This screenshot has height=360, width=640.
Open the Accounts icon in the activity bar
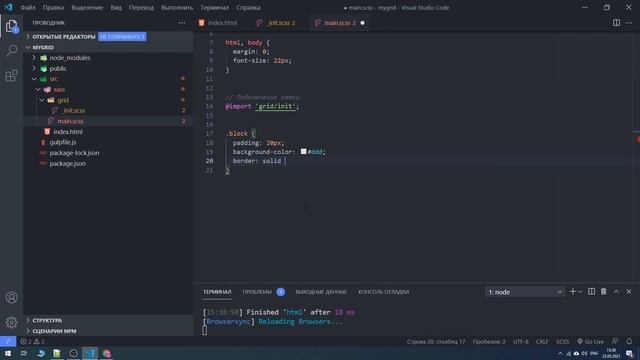tap(11, 298)
